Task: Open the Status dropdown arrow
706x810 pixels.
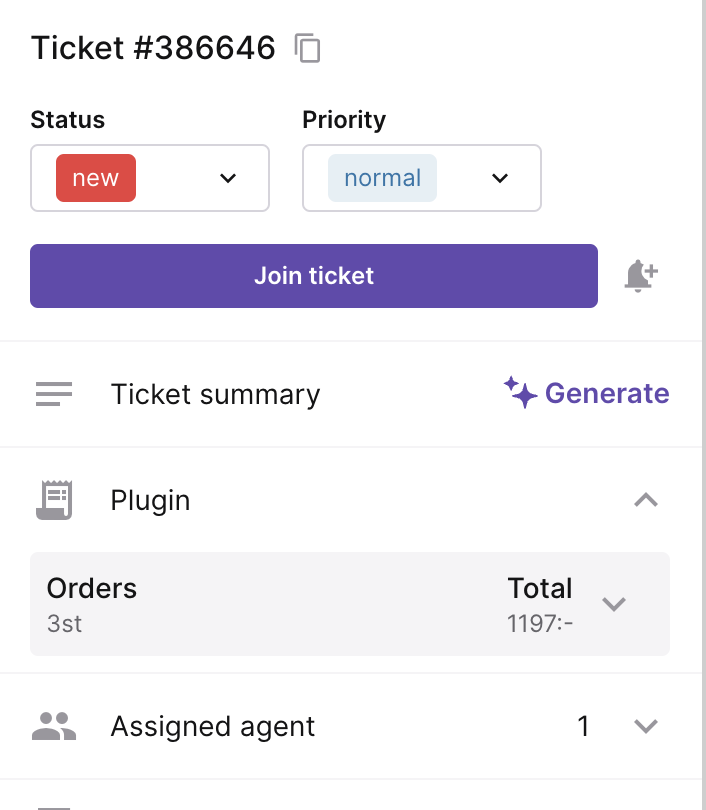Action: pyautogui.click(x=228, y=178)
